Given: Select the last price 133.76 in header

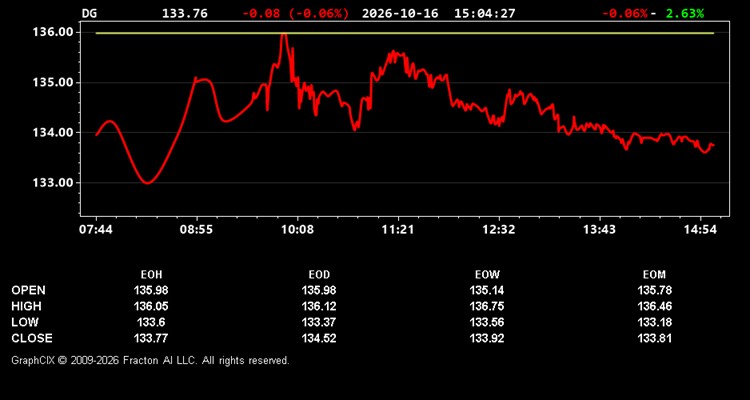Looking at the screenshot, I should 185,13.
